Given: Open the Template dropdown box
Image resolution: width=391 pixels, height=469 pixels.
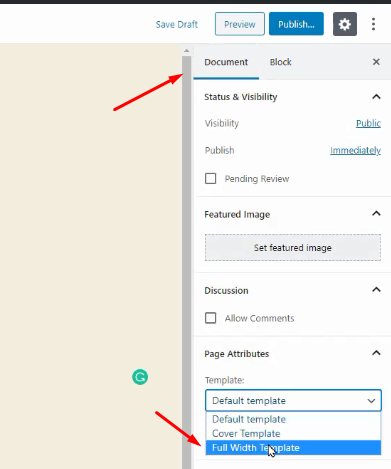Looking at the screenshot, I should [x=293, y=400].
